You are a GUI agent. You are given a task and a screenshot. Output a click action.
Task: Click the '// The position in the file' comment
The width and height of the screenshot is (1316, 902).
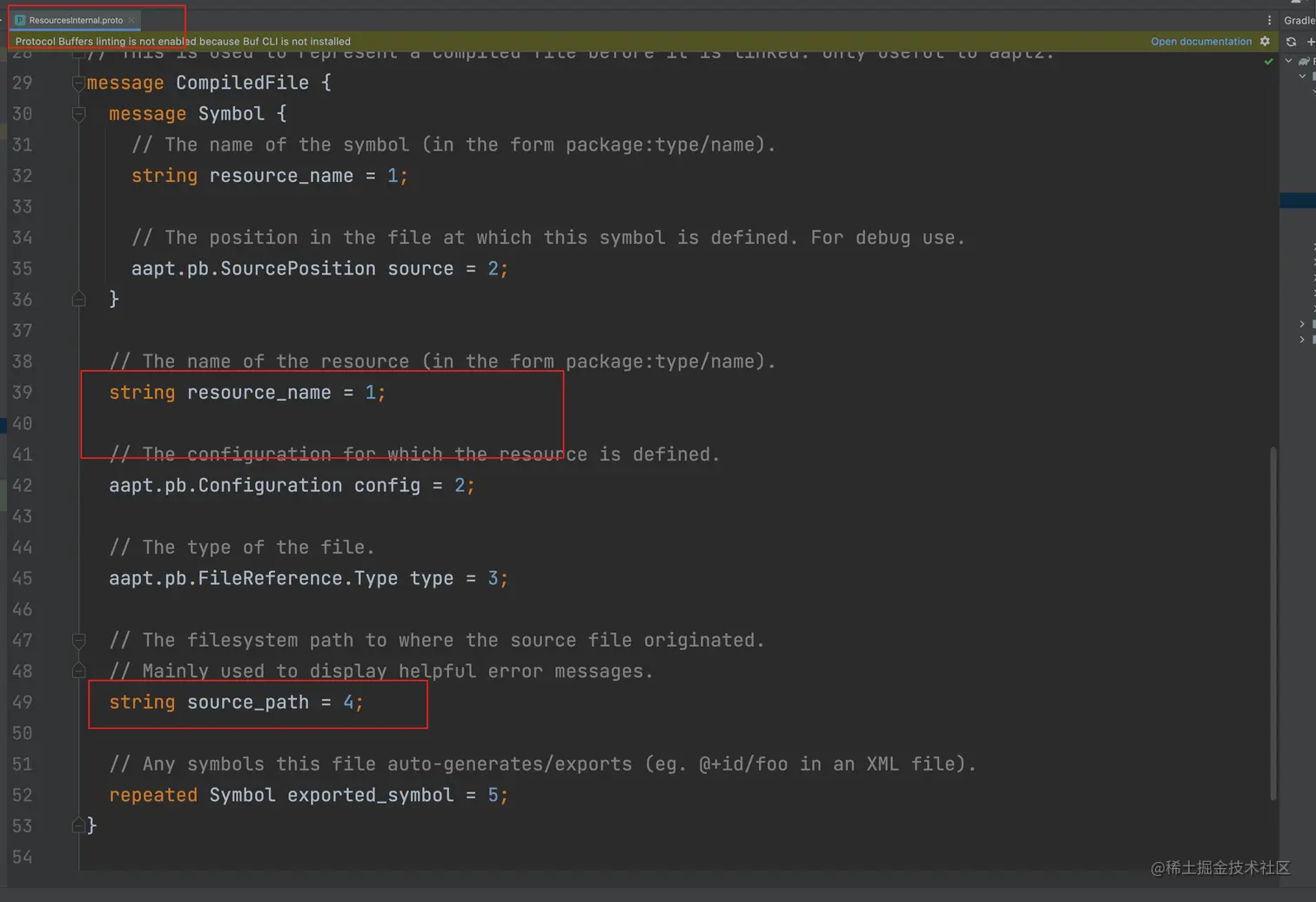click(548, 238)
